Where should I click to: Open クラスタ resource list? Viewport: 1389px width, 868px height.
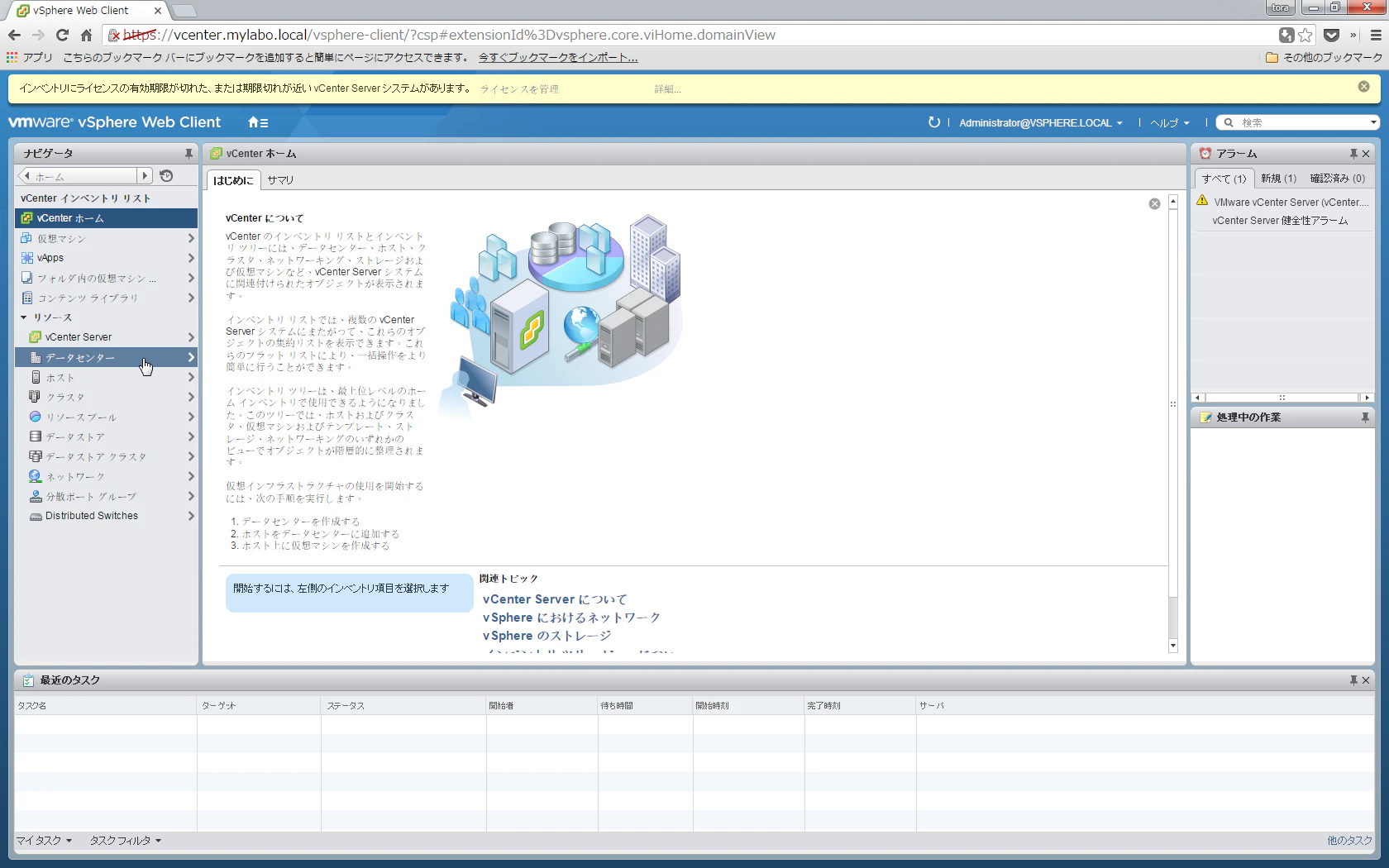pyautogui.click(x=106, y=397)
